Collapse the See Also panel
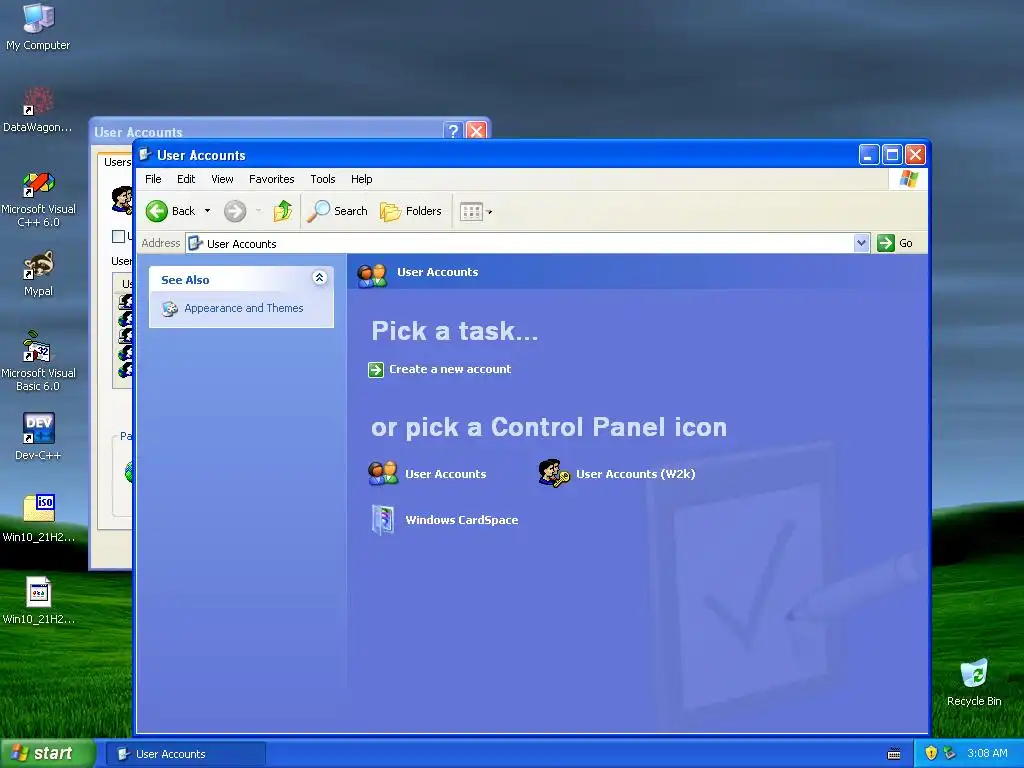 tap(319, 278)
